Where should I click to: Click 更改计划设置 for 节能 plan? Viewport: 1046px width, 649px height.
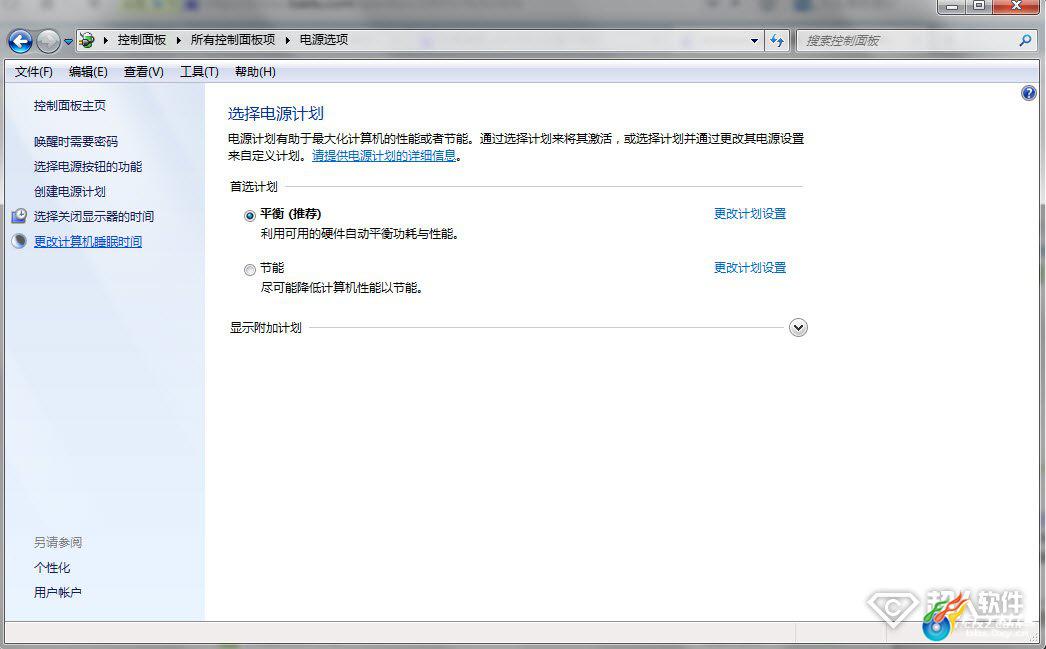[x=750, y=267]
